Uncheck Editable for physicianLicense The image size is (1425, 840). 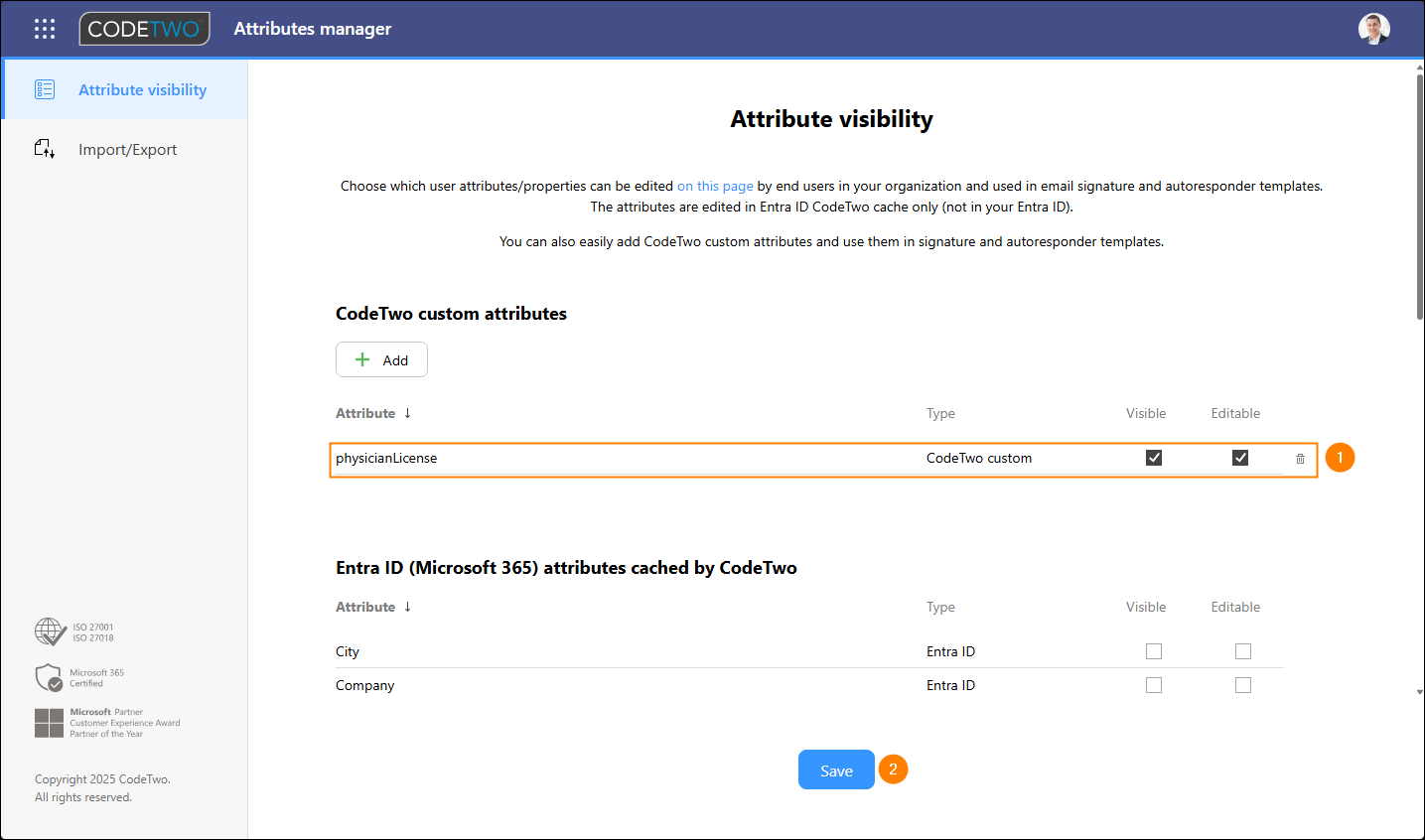coord(1239,458)
